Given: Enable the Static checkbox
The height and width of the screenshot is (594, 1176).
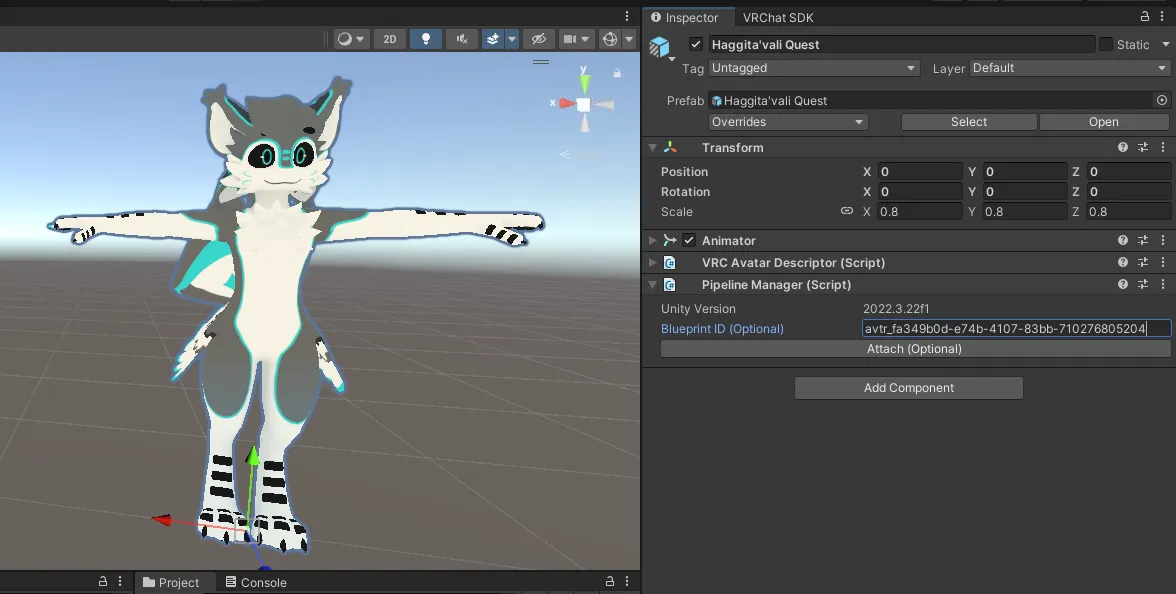Looking at the screenshot, I should (1106, 44).
